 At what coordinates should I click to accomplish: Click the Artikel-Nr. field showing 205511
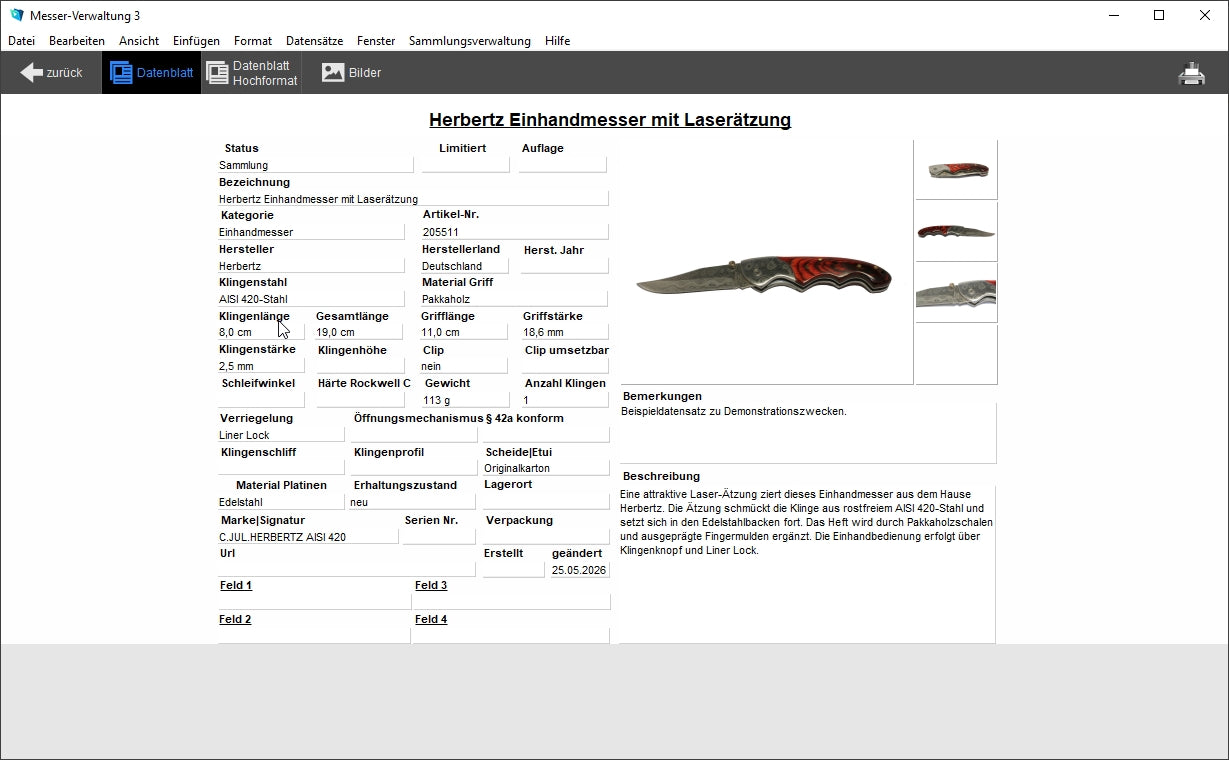point(514,232)
